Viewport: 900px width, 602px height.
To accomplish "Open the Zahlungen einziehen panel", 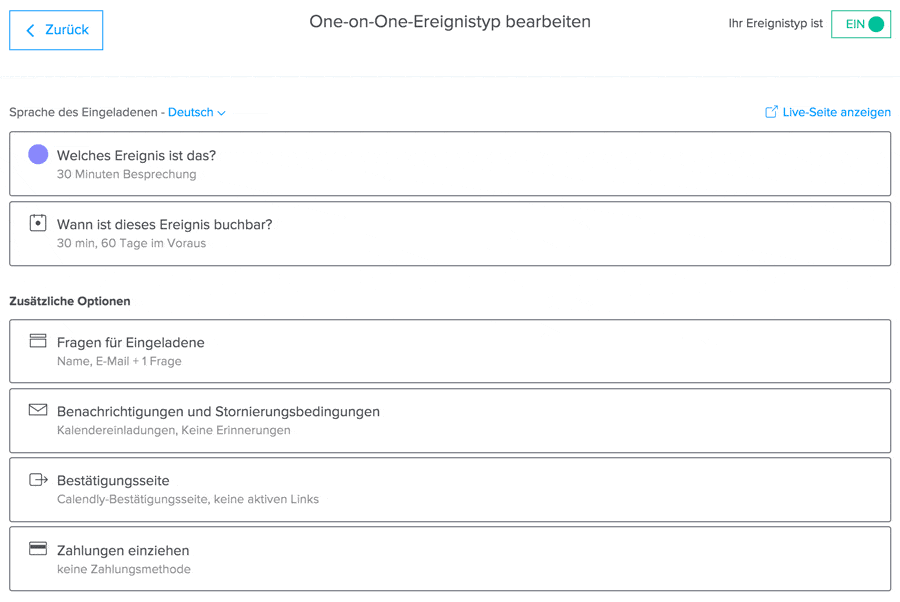I will point(450,559).
